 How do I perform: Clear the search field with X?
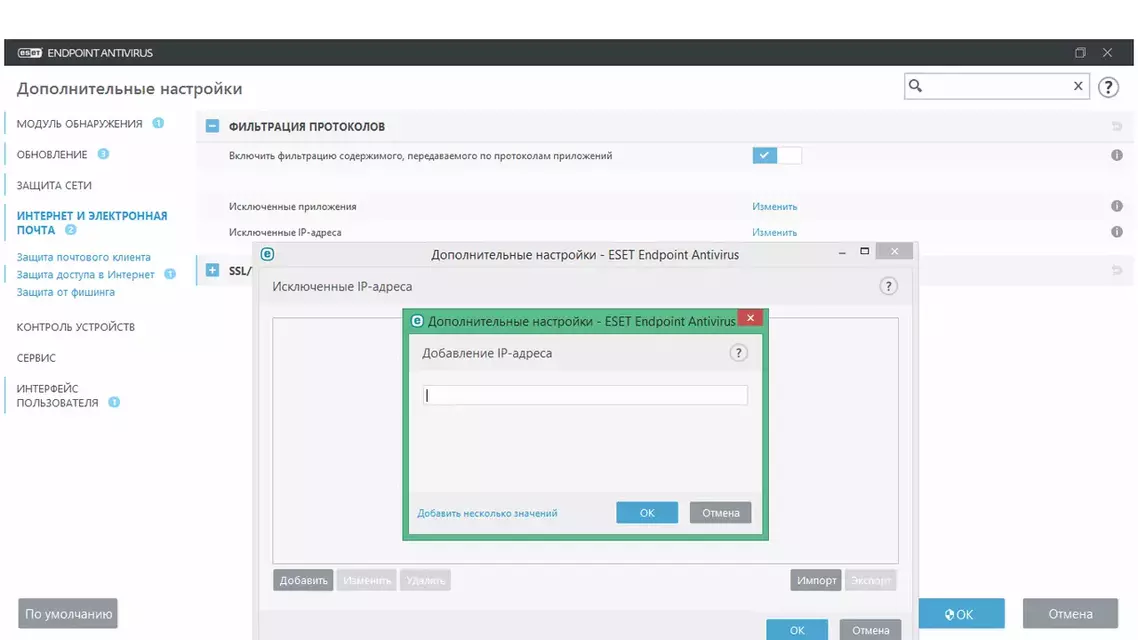click(x=1078, y=86)
